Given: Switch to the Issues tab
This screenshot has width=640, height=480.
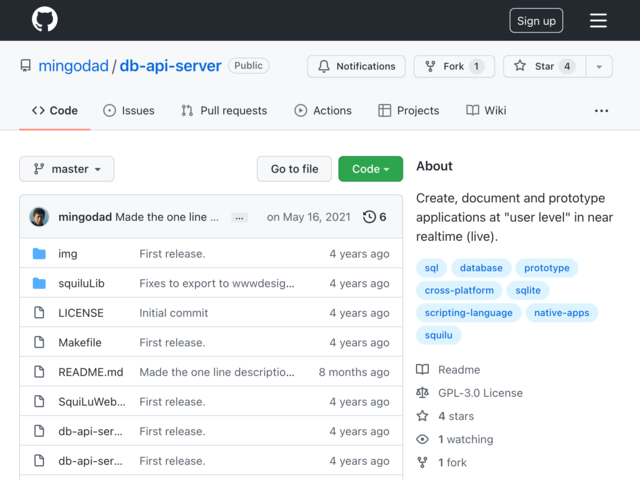Looking at the screenshot, I should [129, 111].
